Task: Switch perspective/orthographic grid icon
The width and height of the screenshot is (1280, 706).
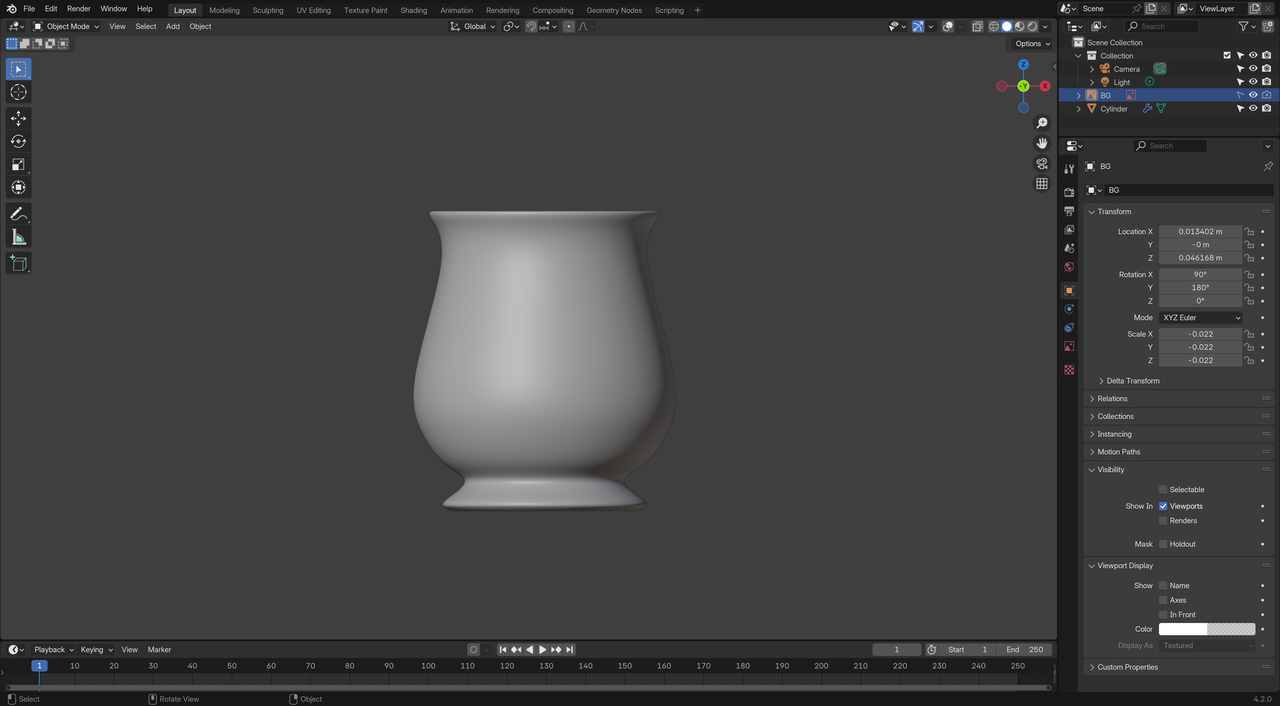Action: pyautogui.click(x=1042, y=184)
